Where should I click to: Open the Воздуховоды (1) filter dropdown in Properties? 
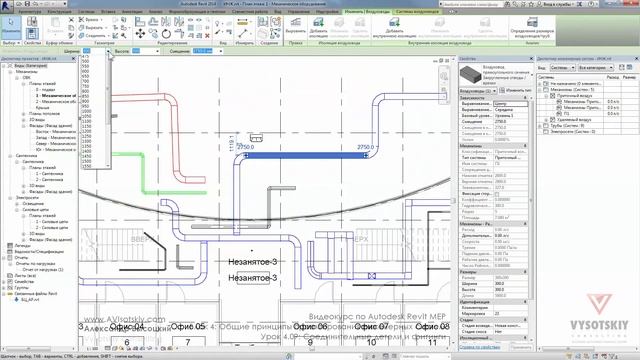[478, 91]
